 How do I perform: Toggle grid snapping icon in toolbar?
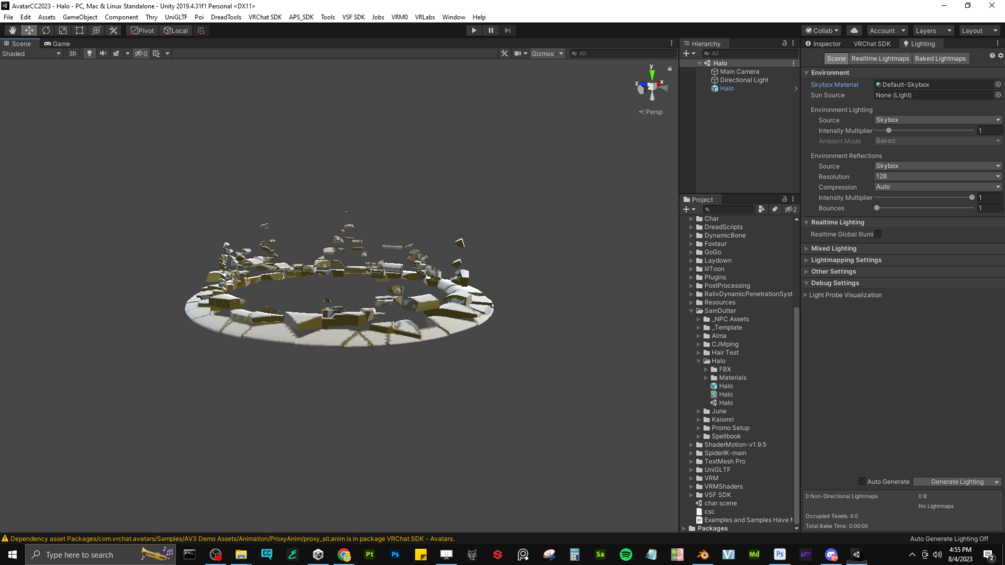pyautogui.click(x=201, y=30)
